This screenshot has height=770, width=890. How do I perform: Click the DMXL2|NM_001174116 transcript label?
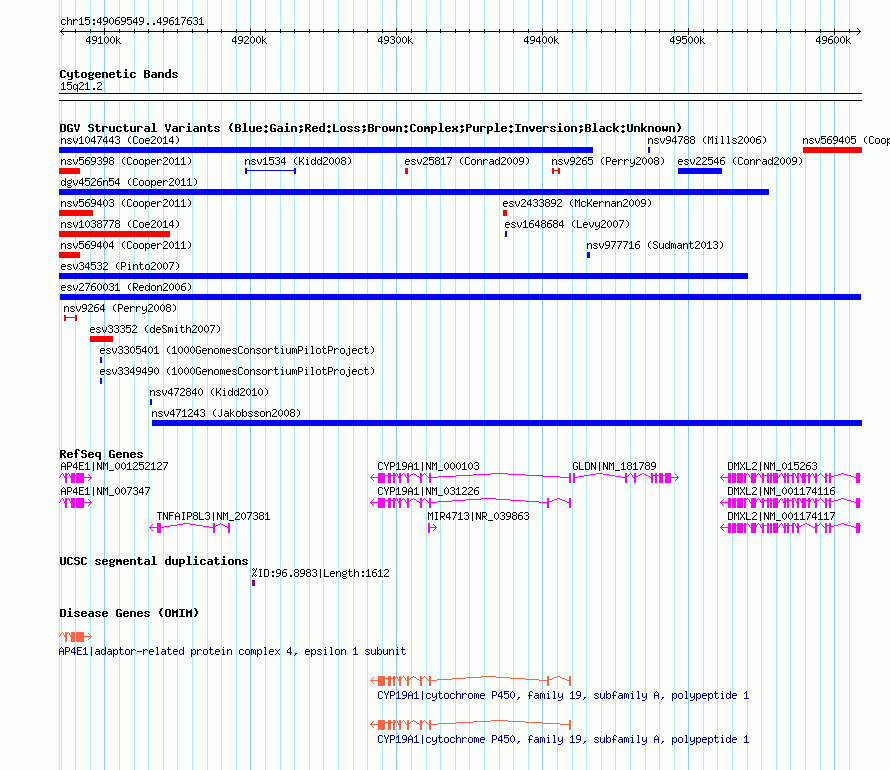pos(782,491)
